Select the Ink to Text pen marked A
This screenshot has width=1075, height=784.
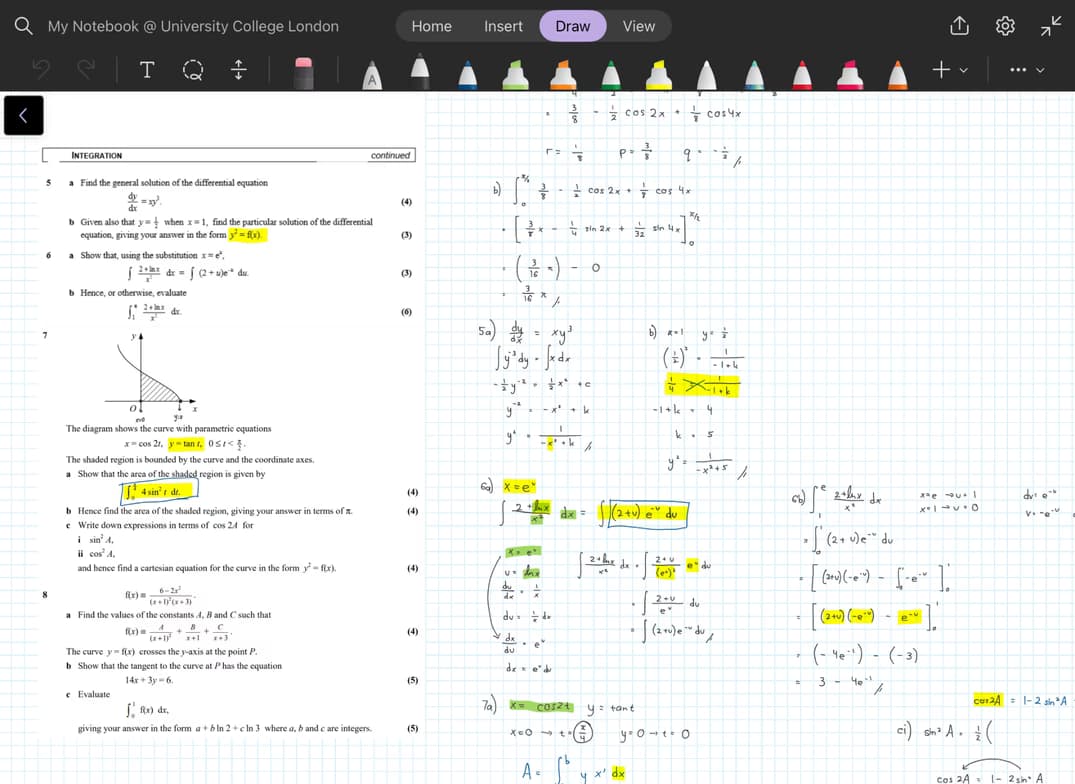coord(372,72)
